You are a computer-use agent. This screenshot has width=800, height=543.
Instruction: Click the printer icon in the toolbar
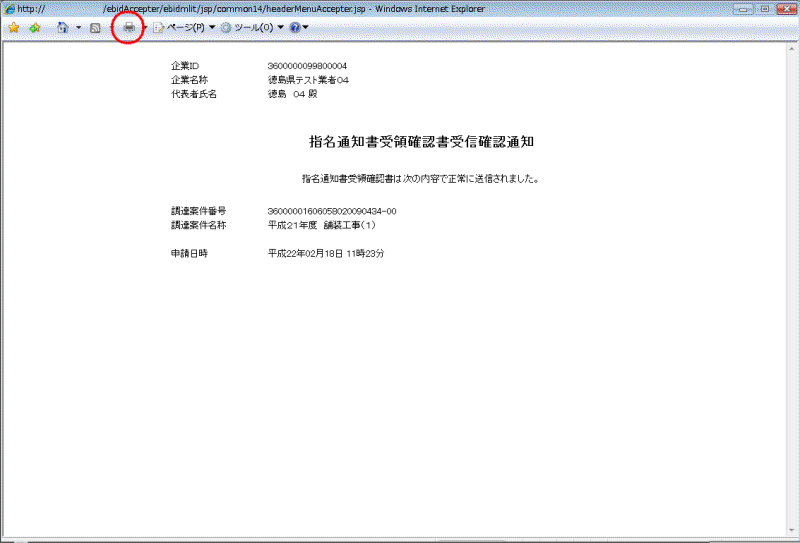pyautogui.click(x=129, y=27)
